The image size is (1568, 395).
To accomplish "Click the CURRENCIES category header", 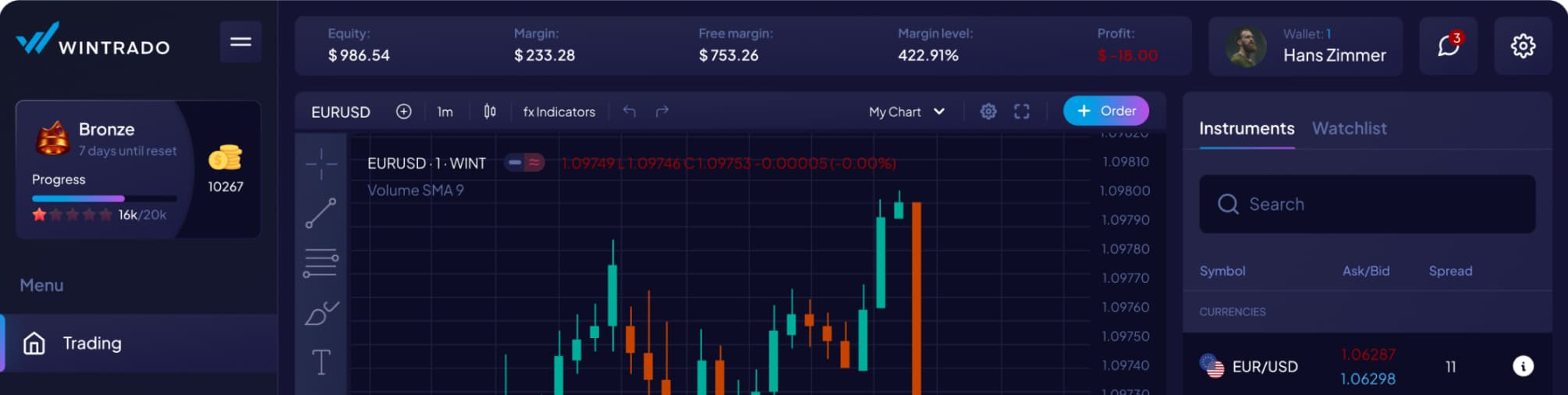I will tap(1233, 311).
